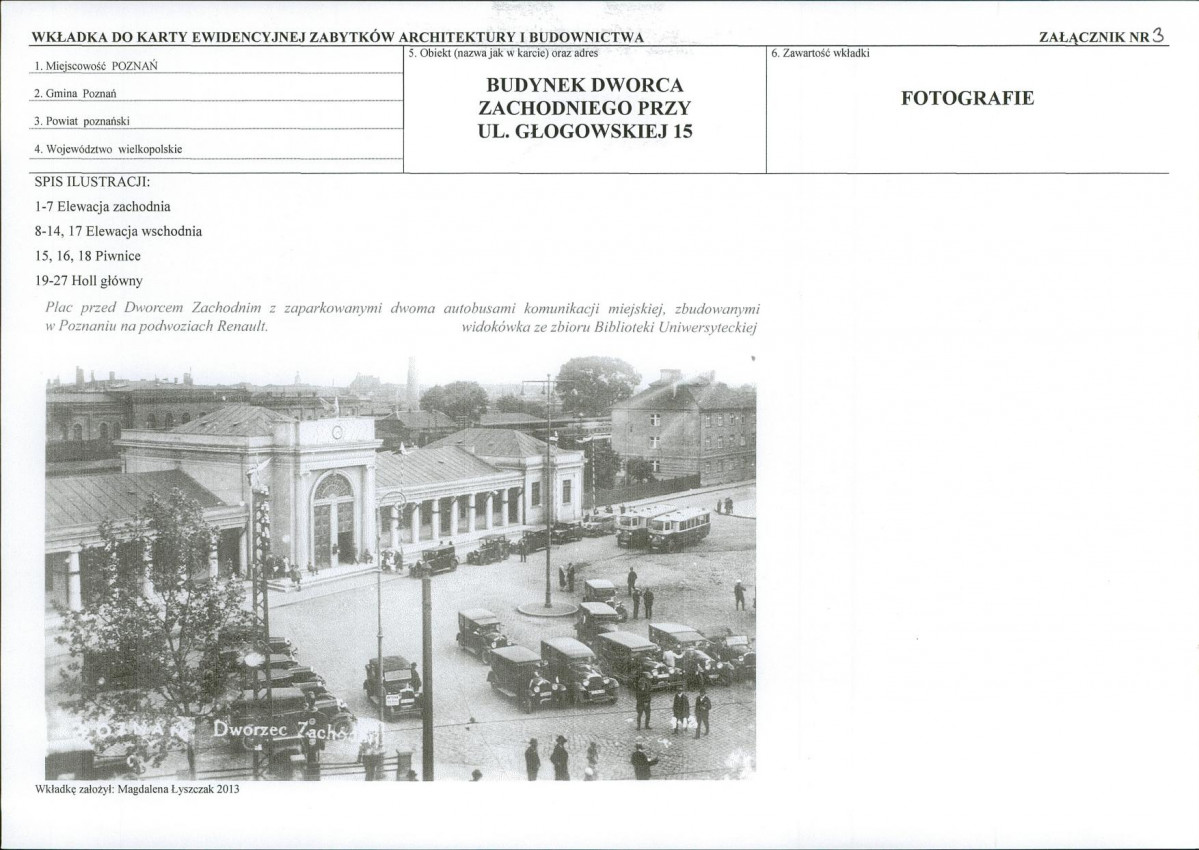Image resolution: width=1199 pixels, height=850 pixels.
Task: Click the SPIS ILUSTRACJI heading
Action: (x=93, y=182)
